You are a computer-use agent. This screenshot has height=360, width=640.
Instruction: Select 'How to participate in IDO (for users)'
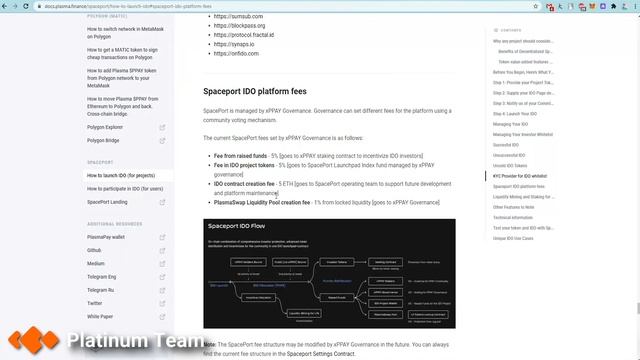(125, 189)
